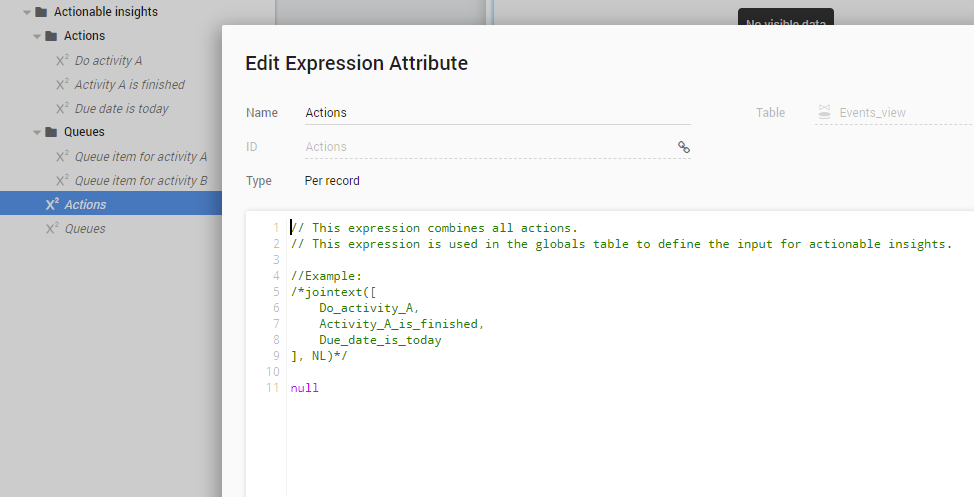Collapse the Actions folder arrow
The height and width of the screenshot is (497, 974).
tap(37, 37)
